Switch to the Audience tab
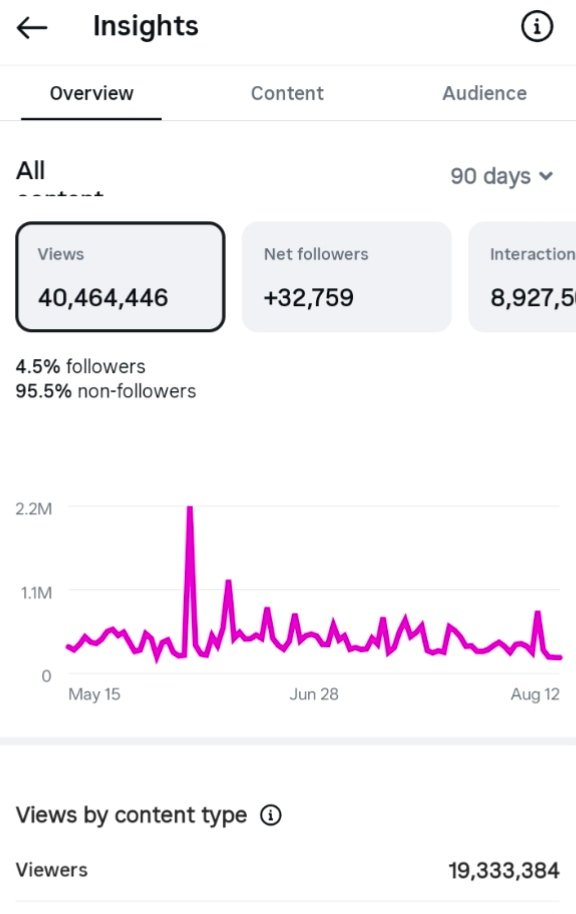Image resolution: width=576 pixels, height=914 pixels. coord(484,93)
